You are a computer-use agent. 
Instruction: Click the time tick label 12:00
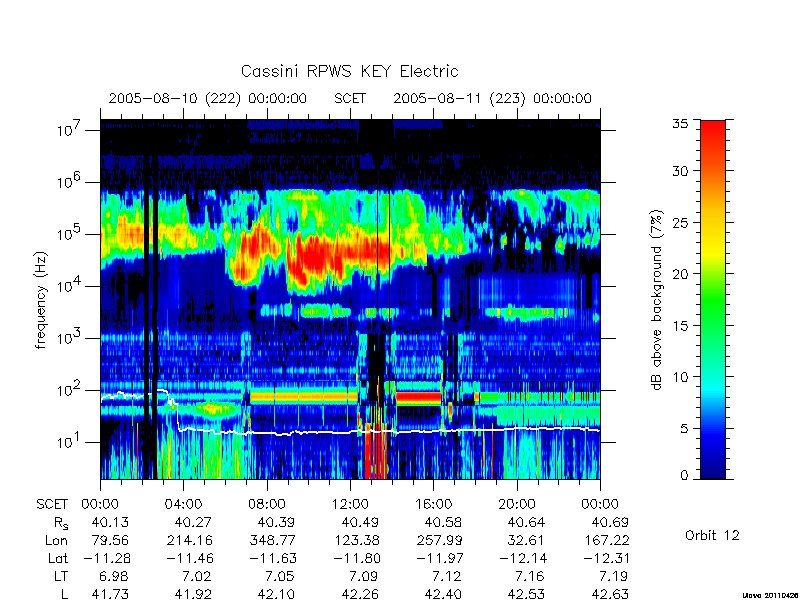[x=350, y=505]
